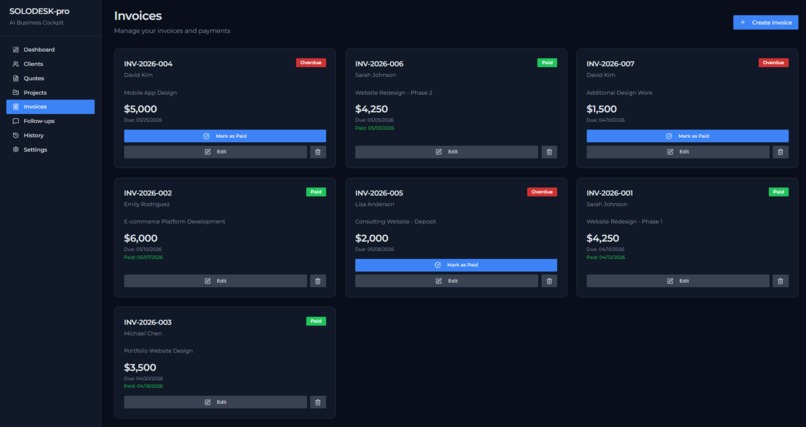The width and height of the screenshot is (806, 427).
Task: Click the SOLODESK-pro app title
Action: click(39, 11)
